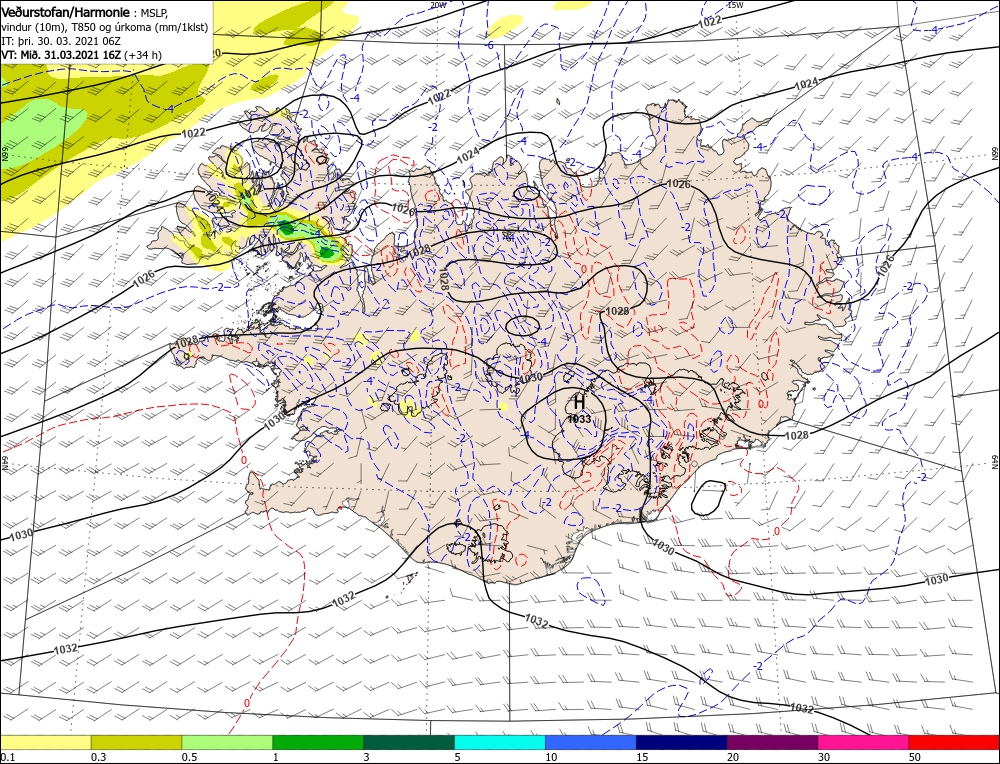Click the '20' legend scale label
The height and width of the screenshot is (764, 1000).
[x=733, y=757]
